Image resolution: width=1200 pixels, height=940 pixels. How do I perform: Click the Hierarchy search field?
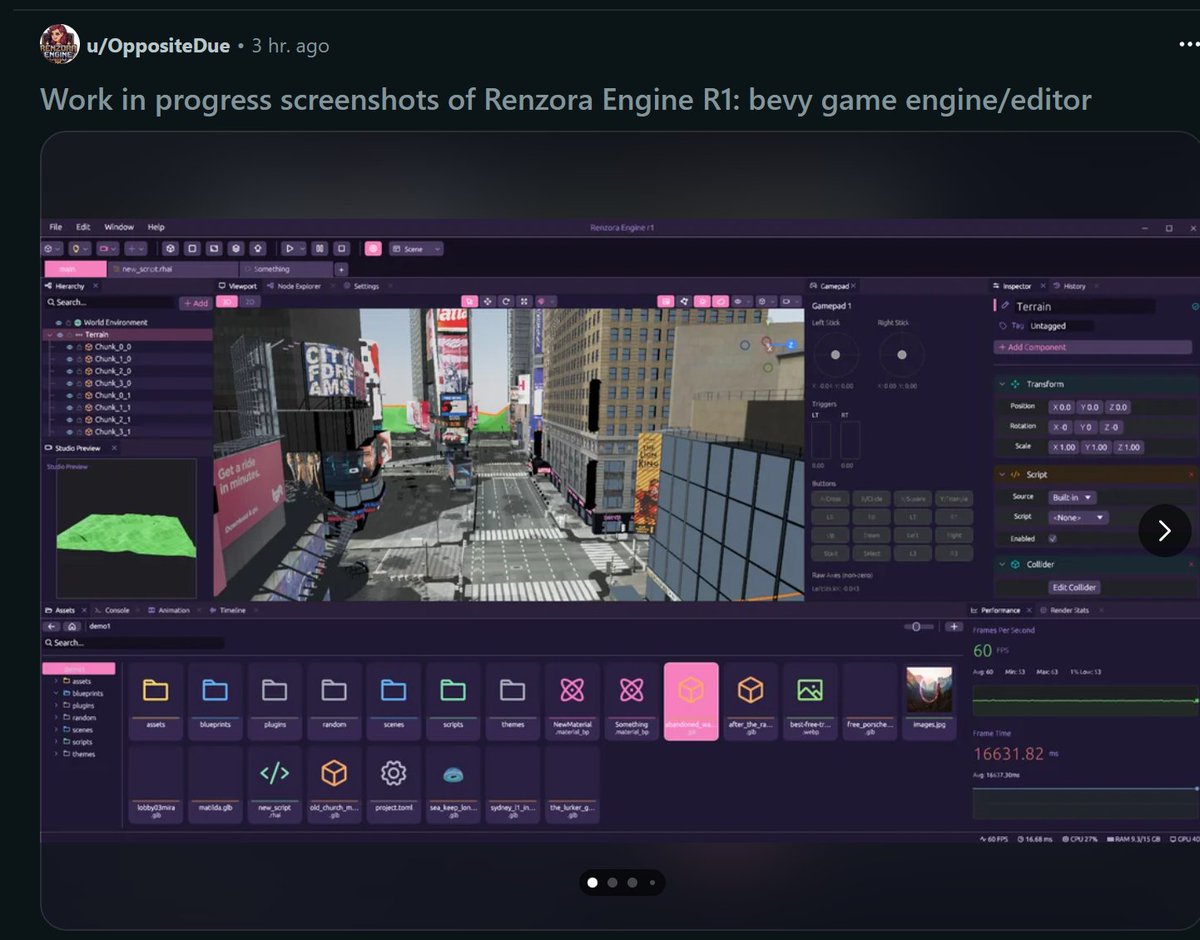(x=110, y=303)
